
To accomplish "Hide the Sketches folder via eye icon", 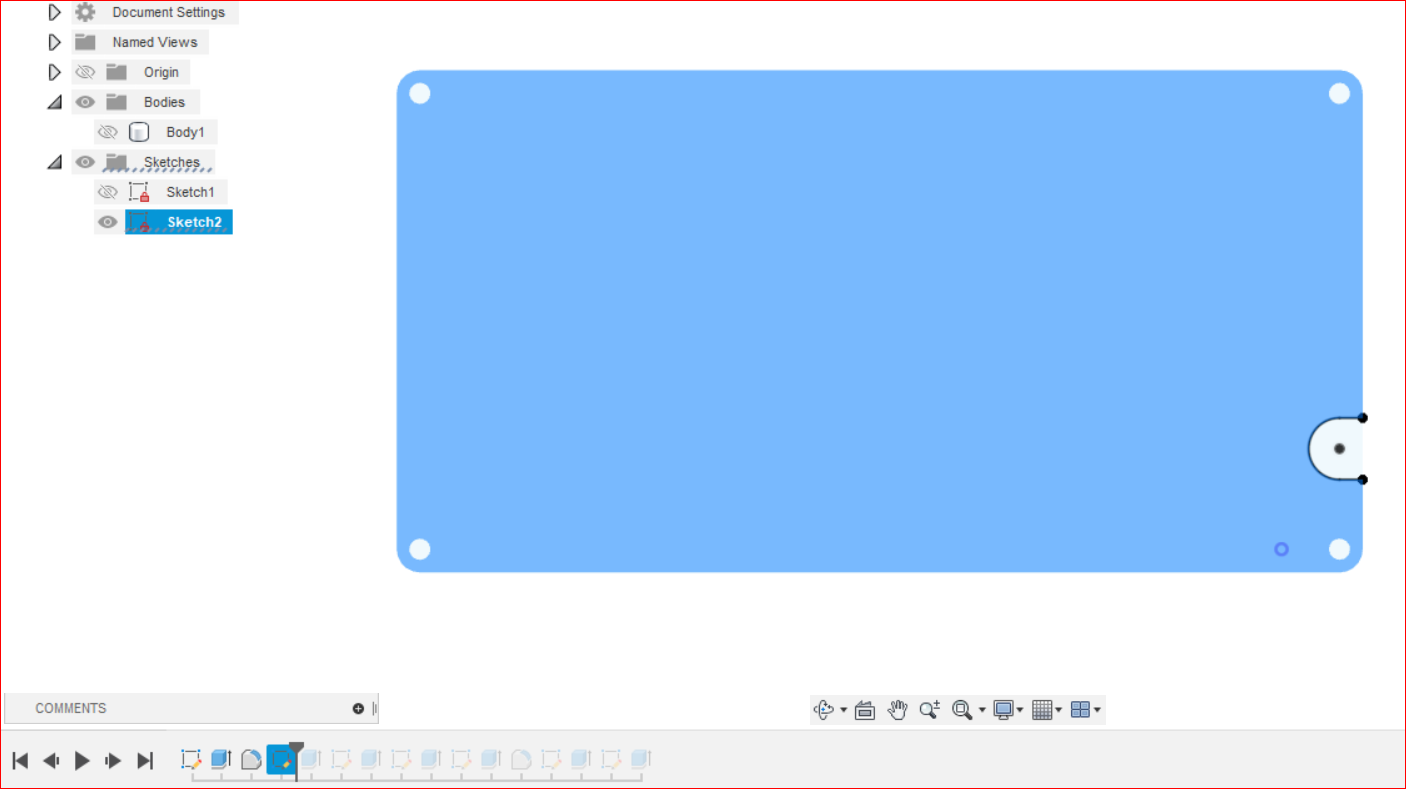I will pyautogui.click(x=85, y=162).
